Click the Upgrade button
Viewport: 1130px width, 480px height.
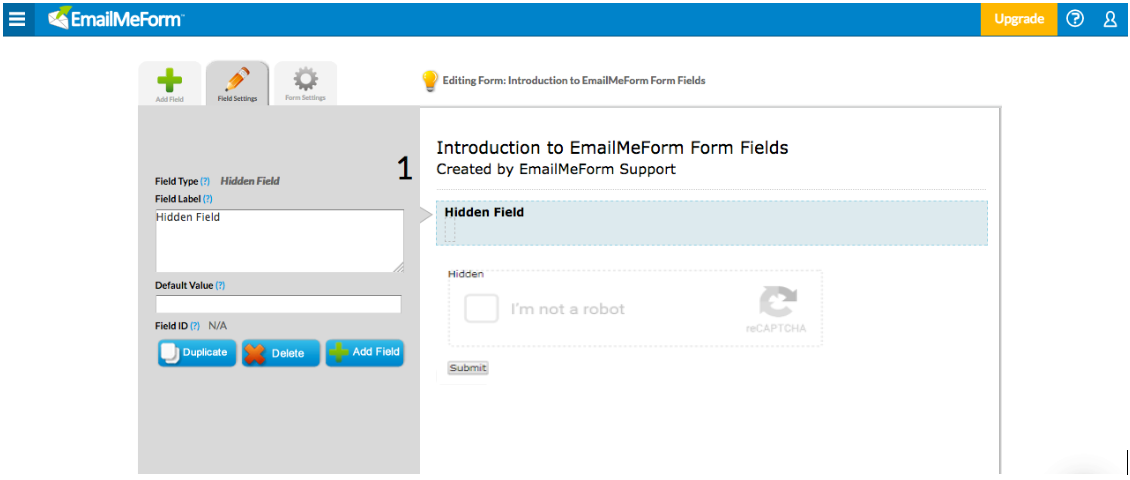[1018, 19]
